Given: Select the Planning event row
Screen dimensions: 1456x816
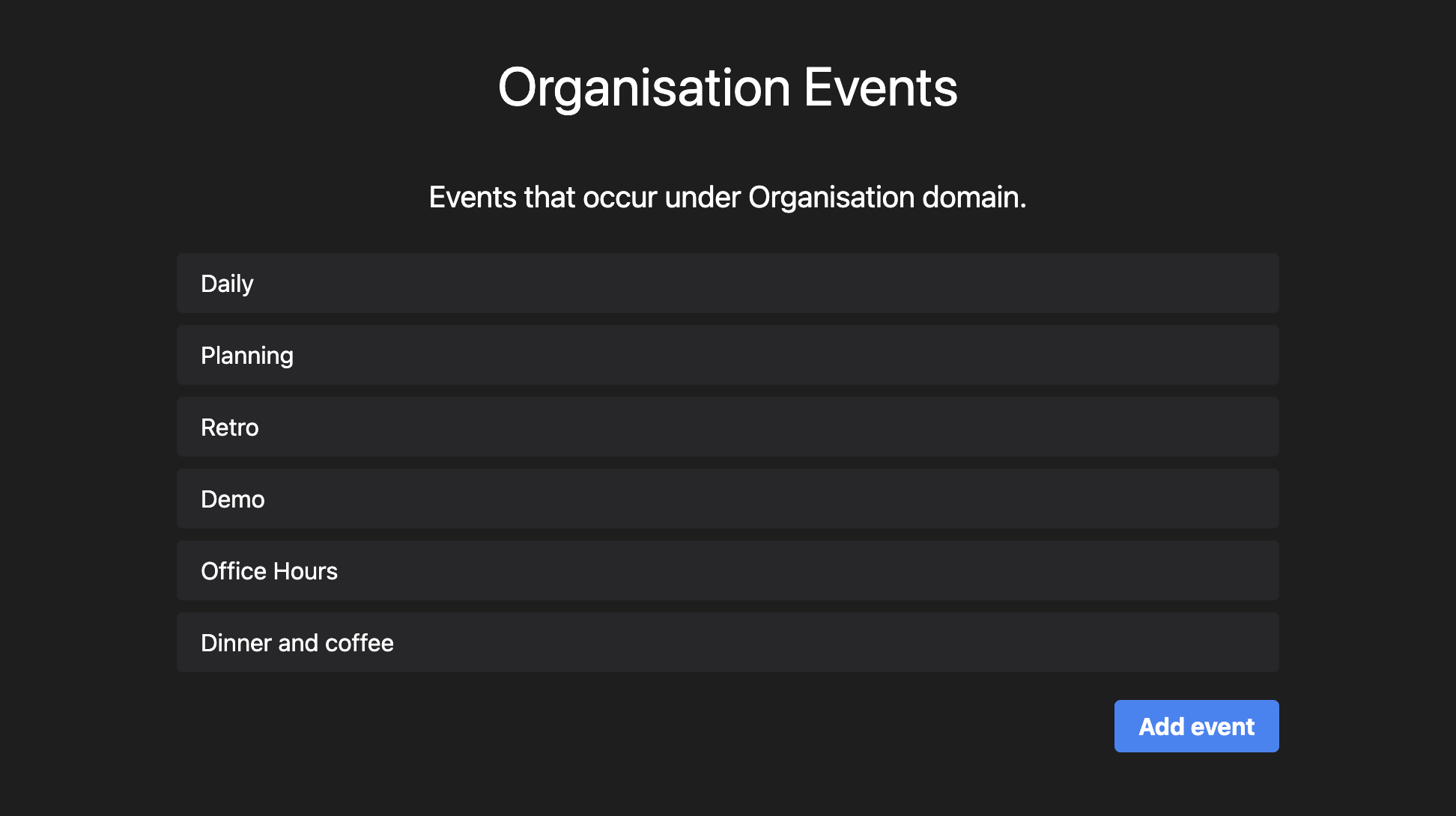Looking at the screenshot, I should coord(728,355).
